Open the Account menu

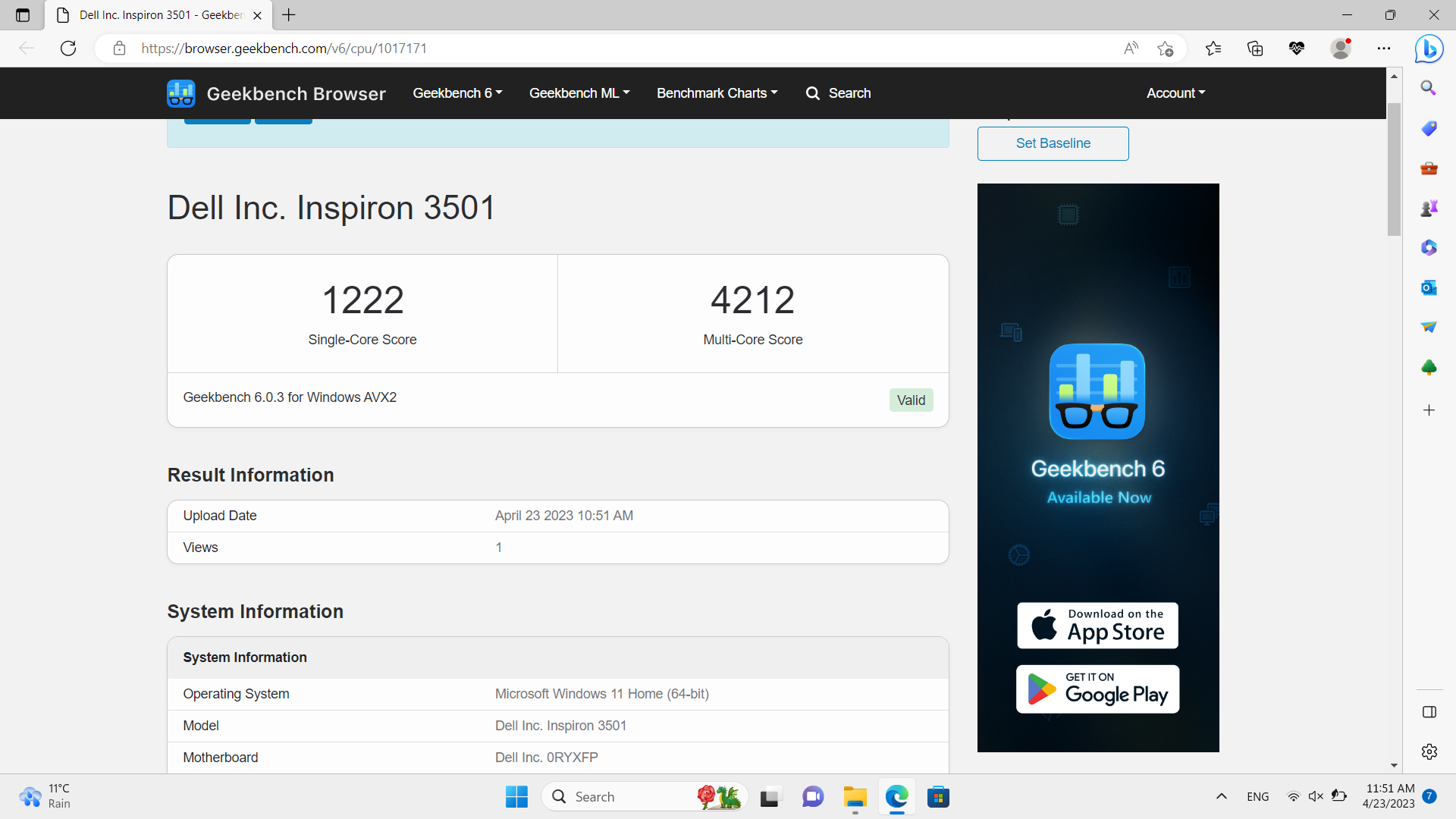pos(1175,93)
